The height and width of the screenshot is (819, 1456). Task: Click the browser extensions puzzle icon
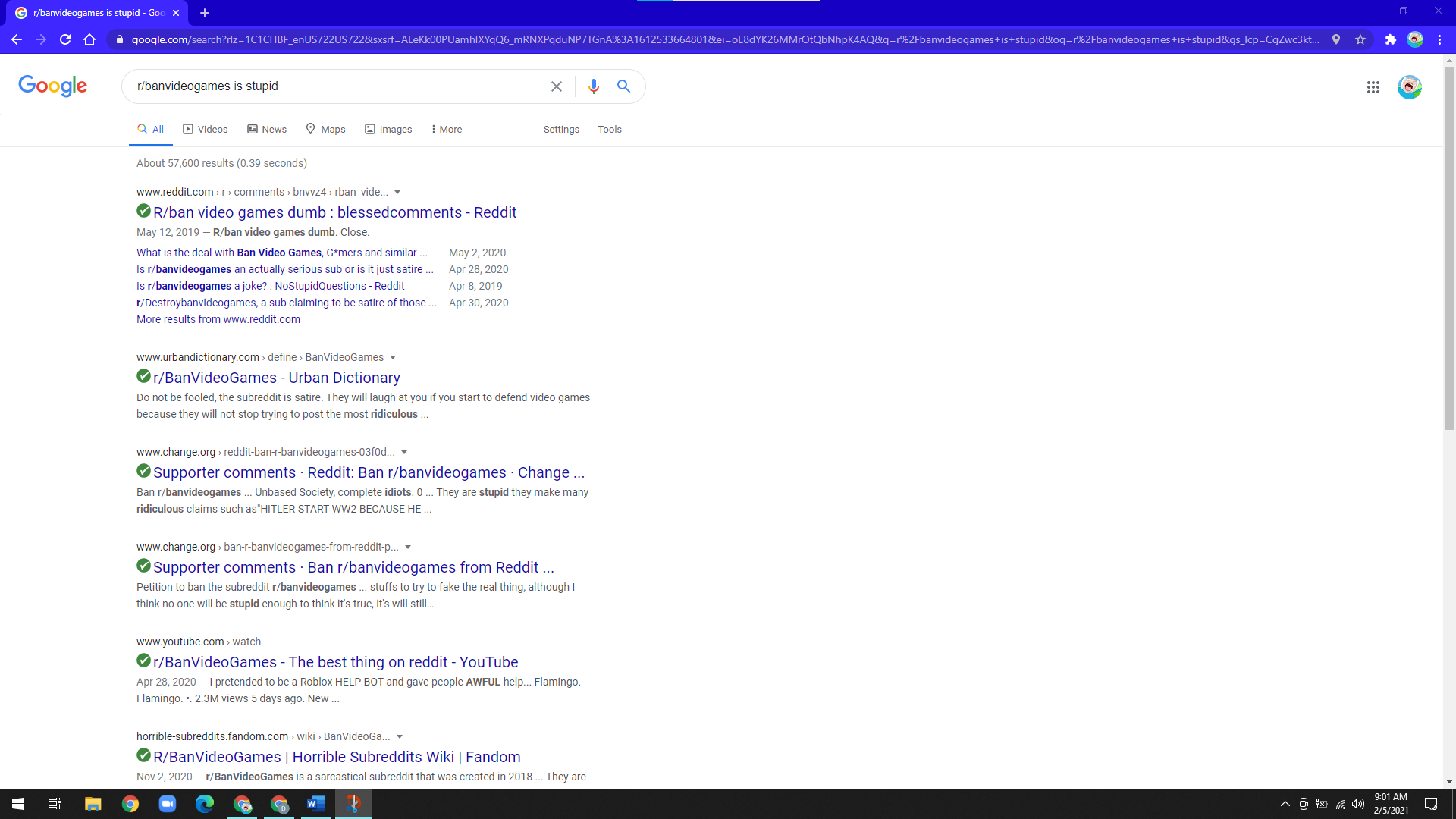pyautogui.click(x=1391, y=40)
